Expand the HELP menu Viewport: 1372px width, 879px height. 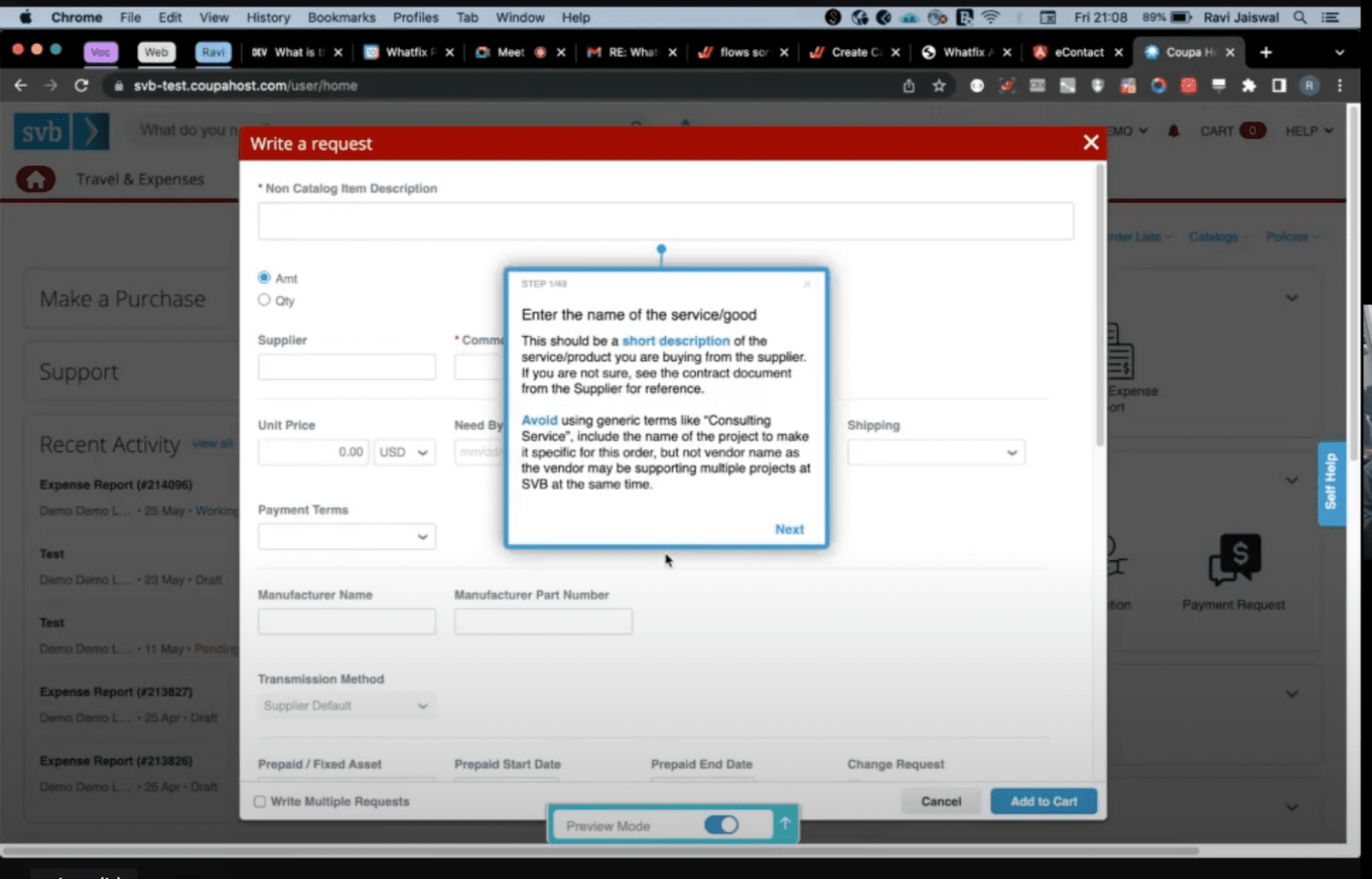click(1309, 130)
